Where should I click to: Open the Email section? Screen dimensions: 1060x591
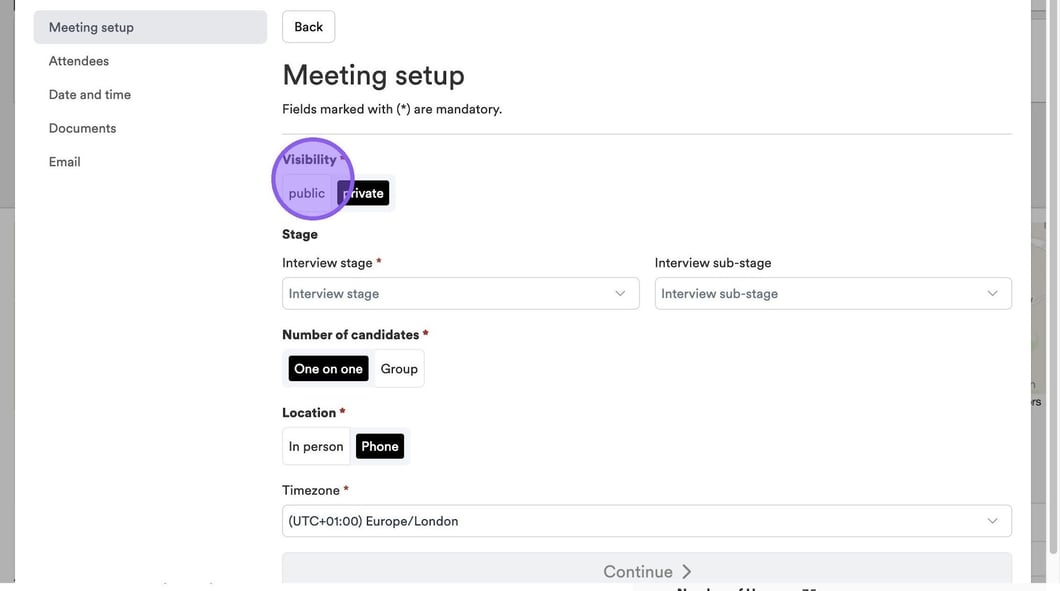click(65, 162)
